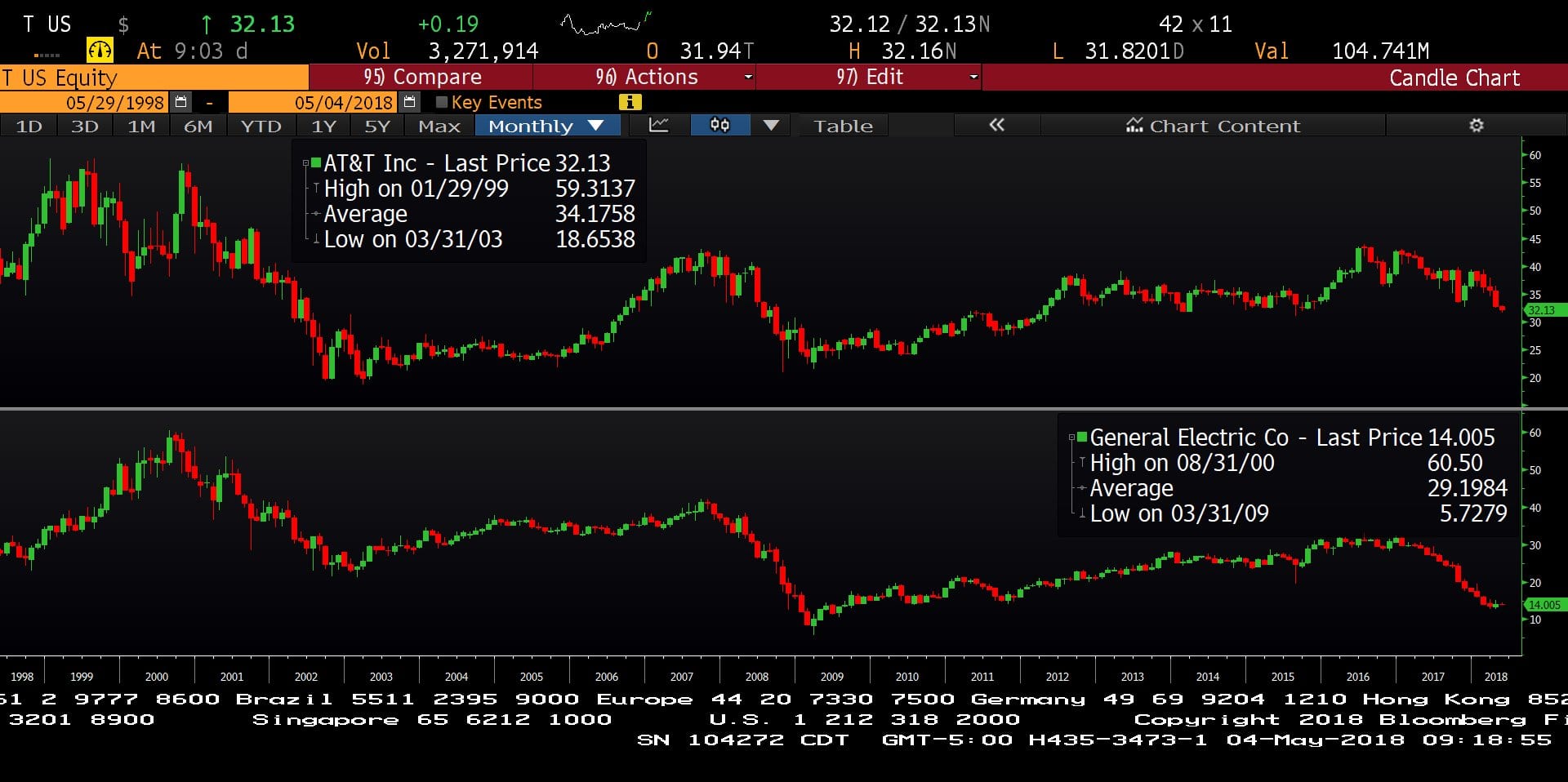Viewport: 1568px width, 782px height.
Task: Click the +0.19 price change value
Action: (448, 24)
